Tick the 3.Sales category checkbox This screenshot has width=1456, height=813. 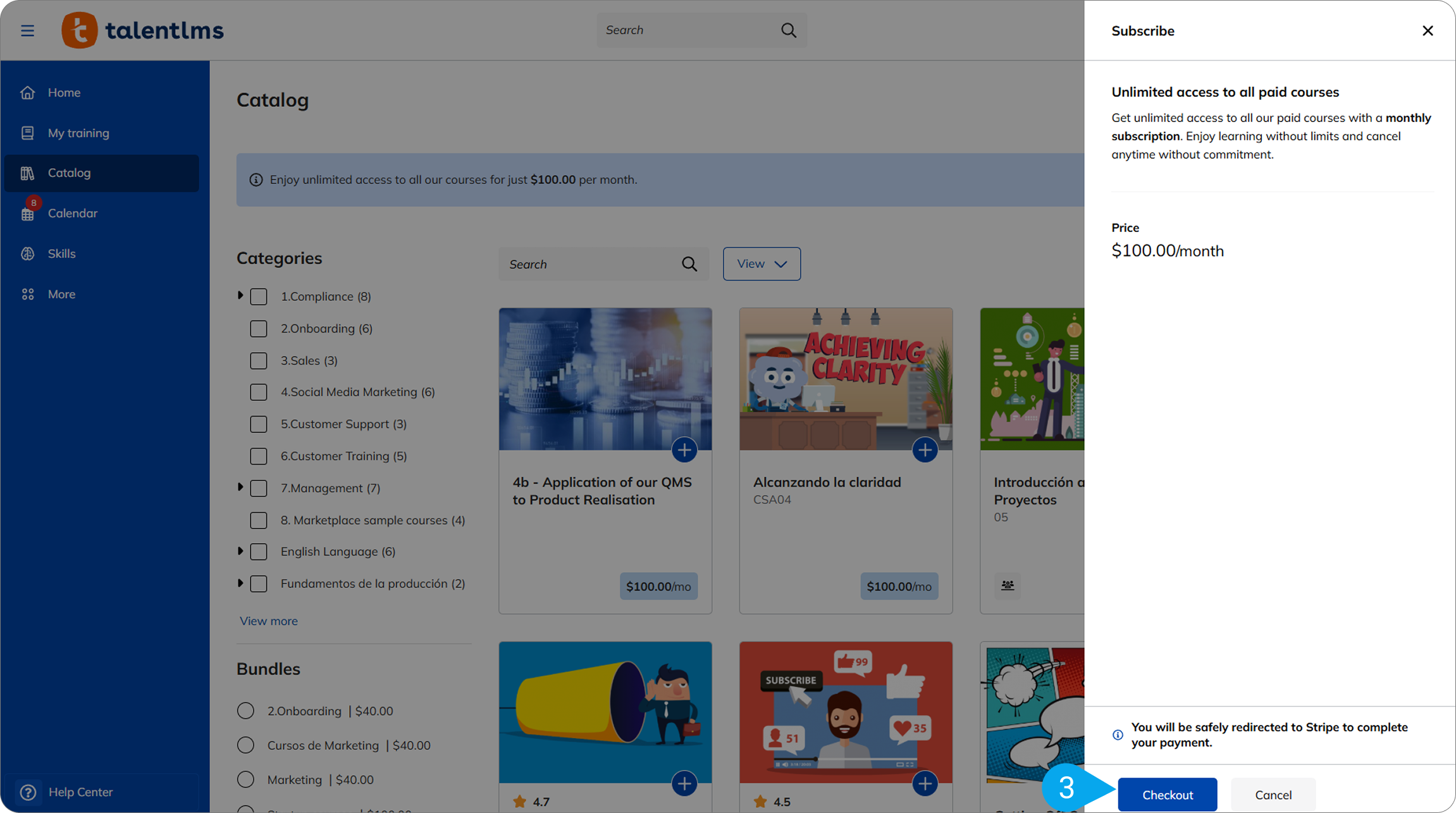[259, 361]
